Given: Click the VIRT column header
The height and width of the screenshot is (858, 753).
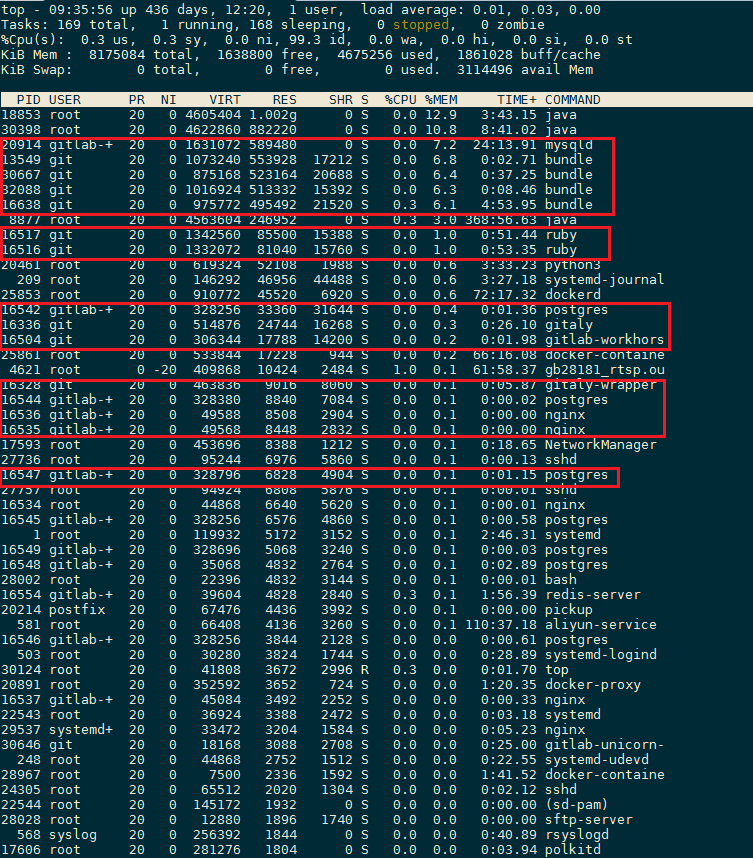Looking at the screenshot, I should 225,100.
